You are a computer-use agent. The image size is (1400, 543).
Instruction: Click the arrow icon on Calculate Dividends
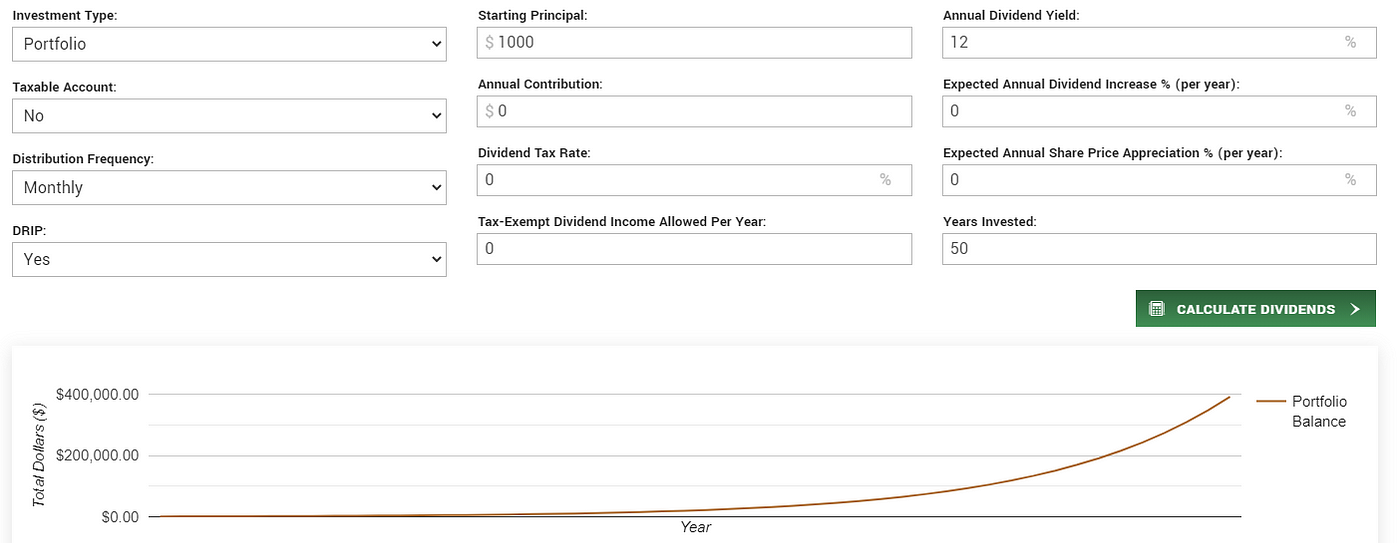click(1355, 309)
